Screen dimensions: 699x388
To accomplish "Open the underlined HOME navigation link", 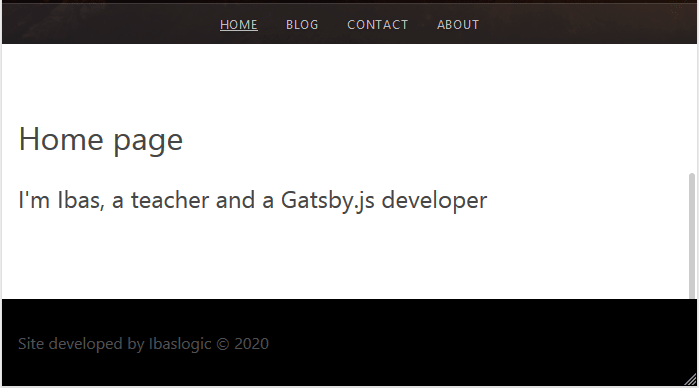I will [x=238, y=25].
